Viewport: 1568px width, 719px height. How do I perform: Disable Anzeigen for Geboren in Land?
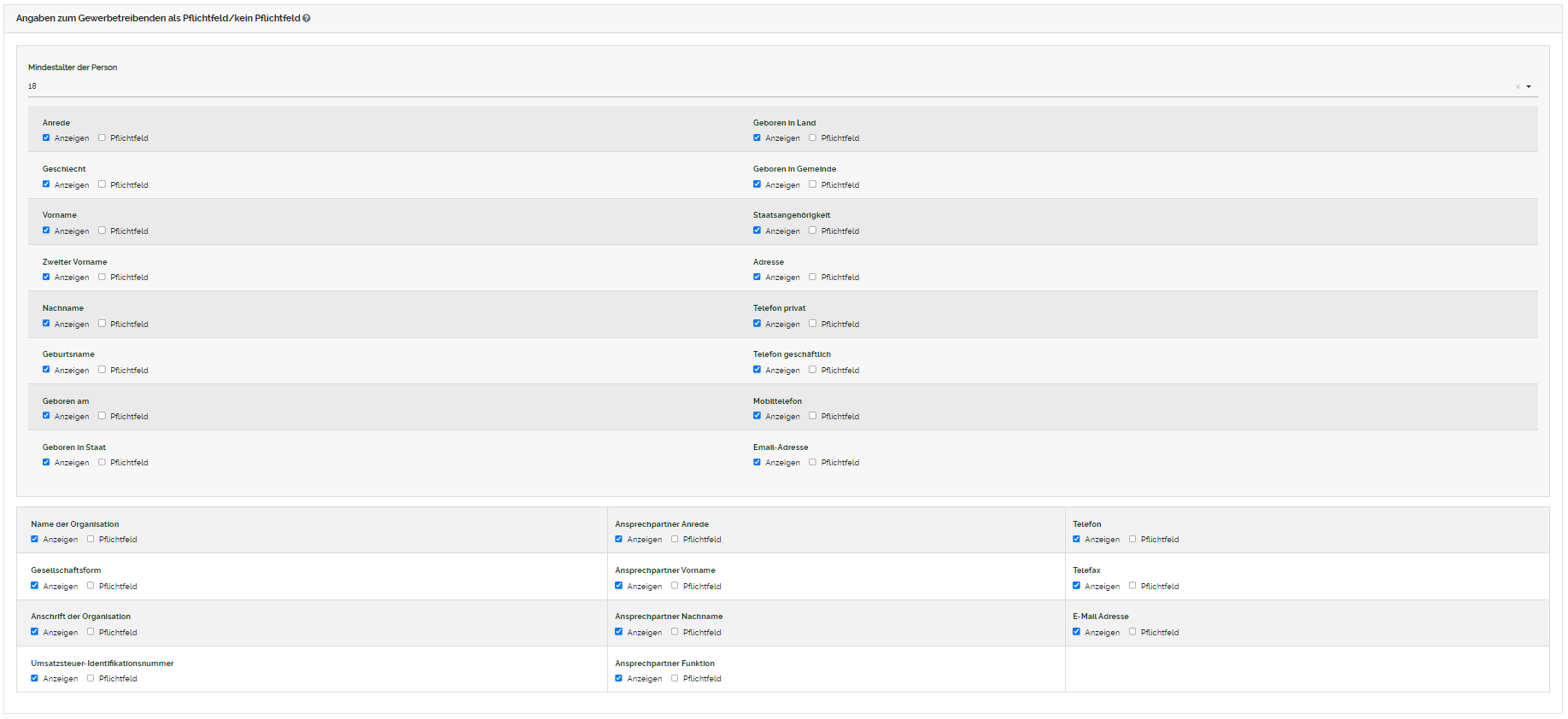[x=757, y=137]
